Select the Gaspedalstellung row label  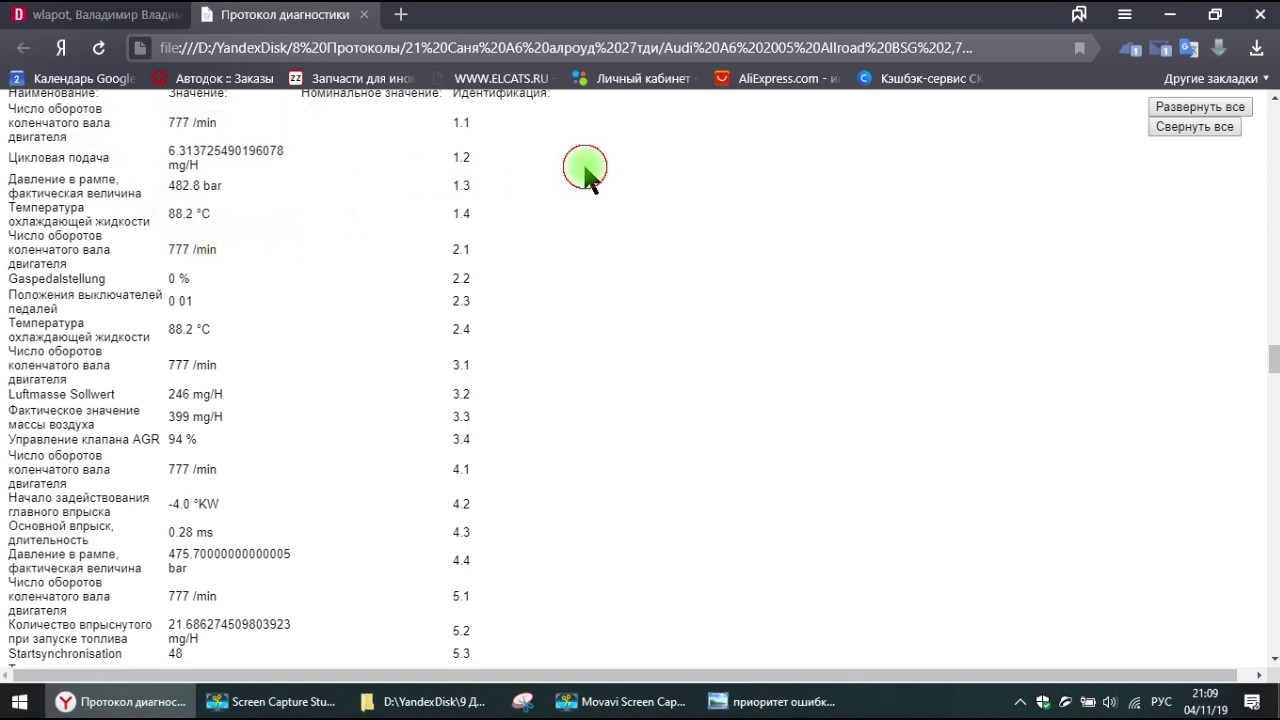[x=57, y=279]
